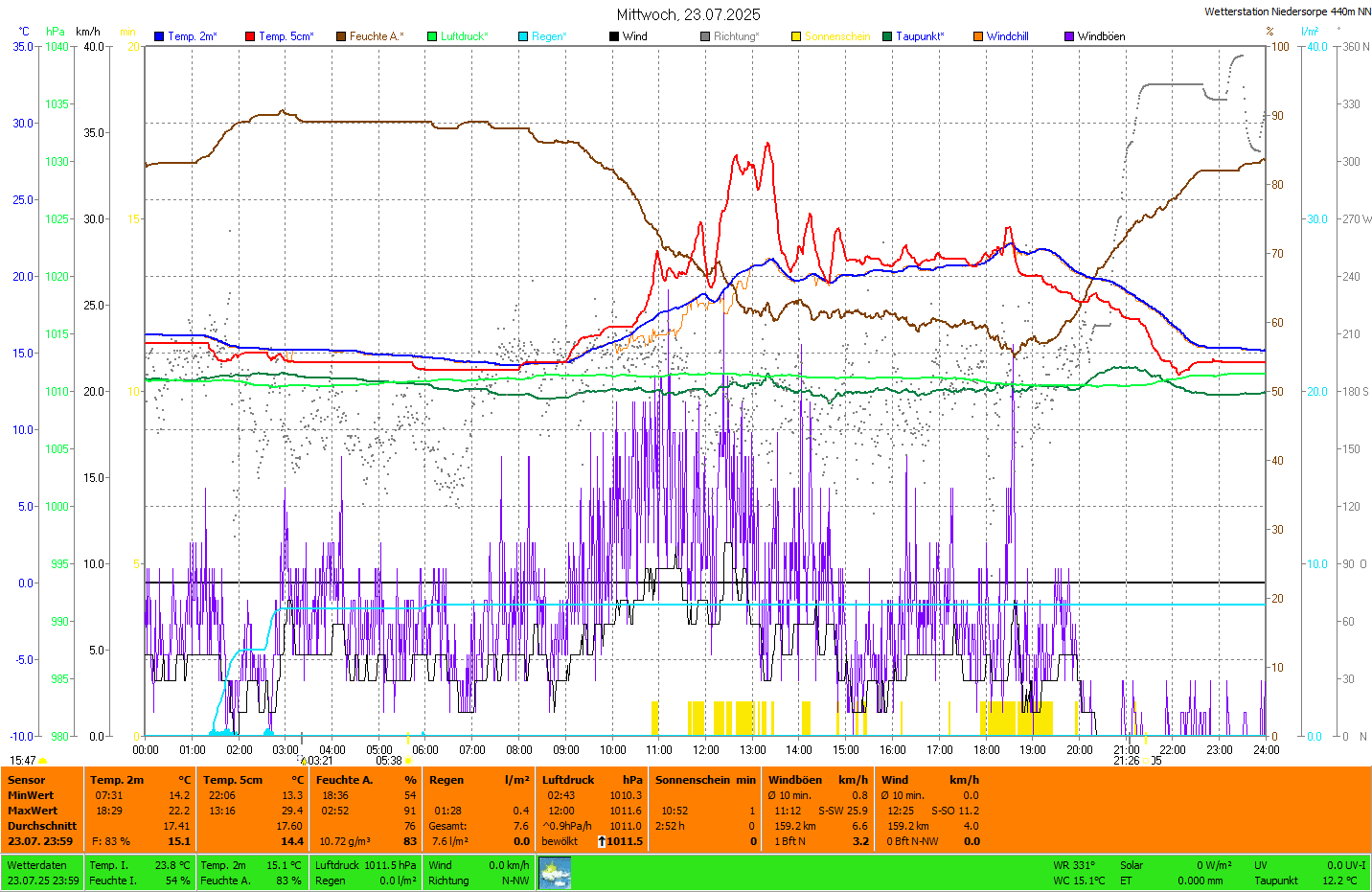Click the brown Feuchte A. legend square
Image resolution: width=1372 pixels, height=892 pixels.
341,36
